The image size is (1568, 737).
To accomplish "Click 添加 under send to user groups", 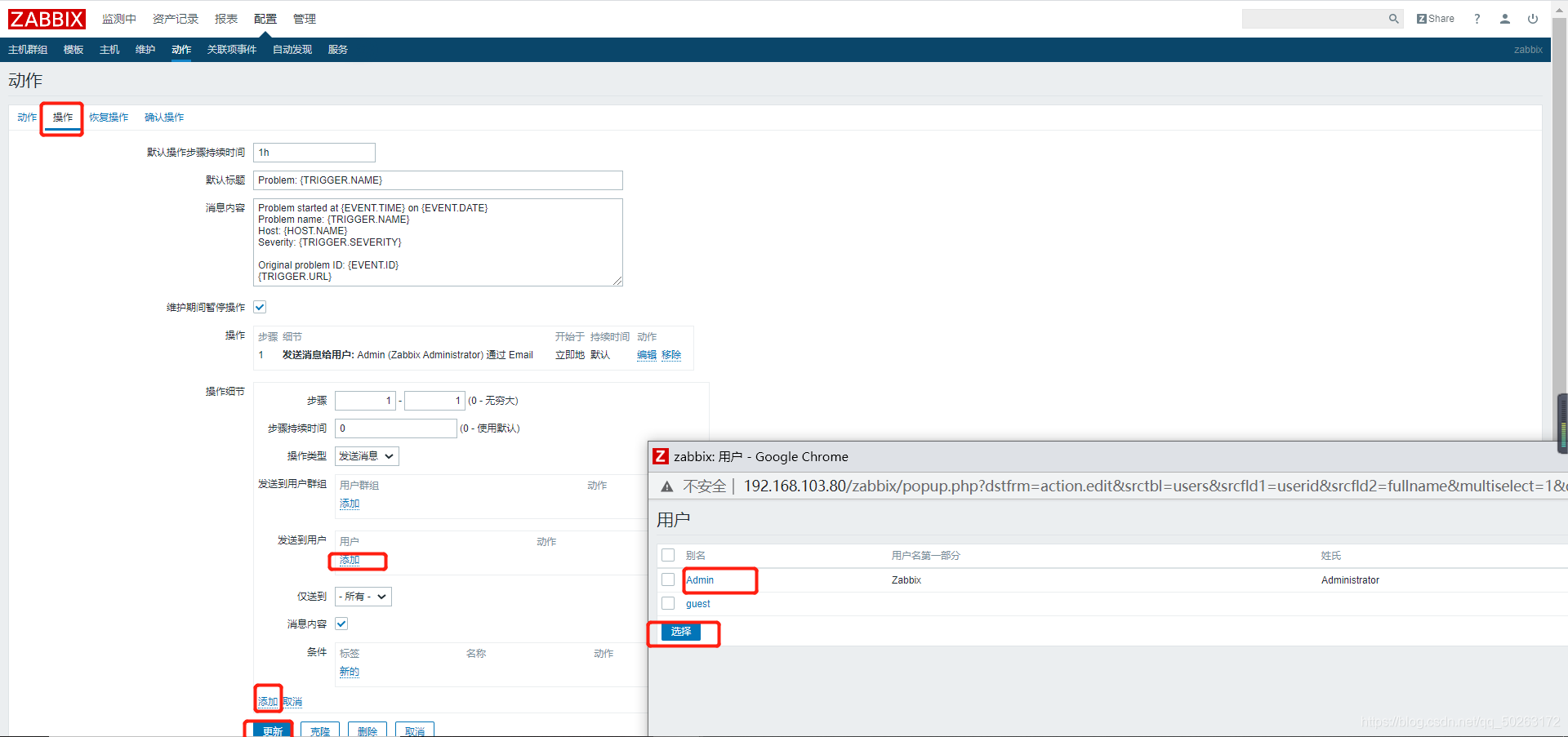I will click(x=350, y=504).
